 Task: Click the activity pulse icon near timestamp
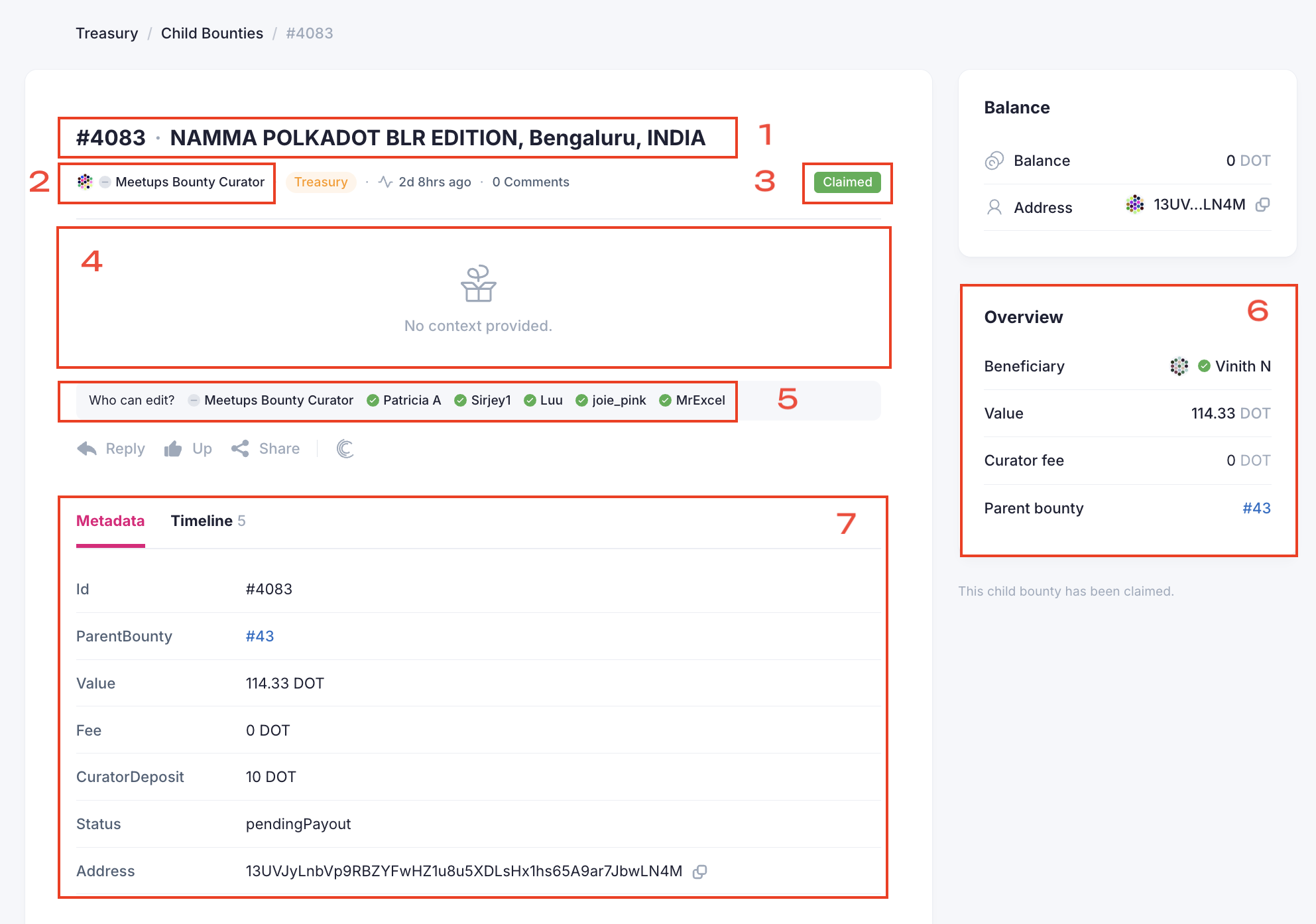(x=385, y=182)
